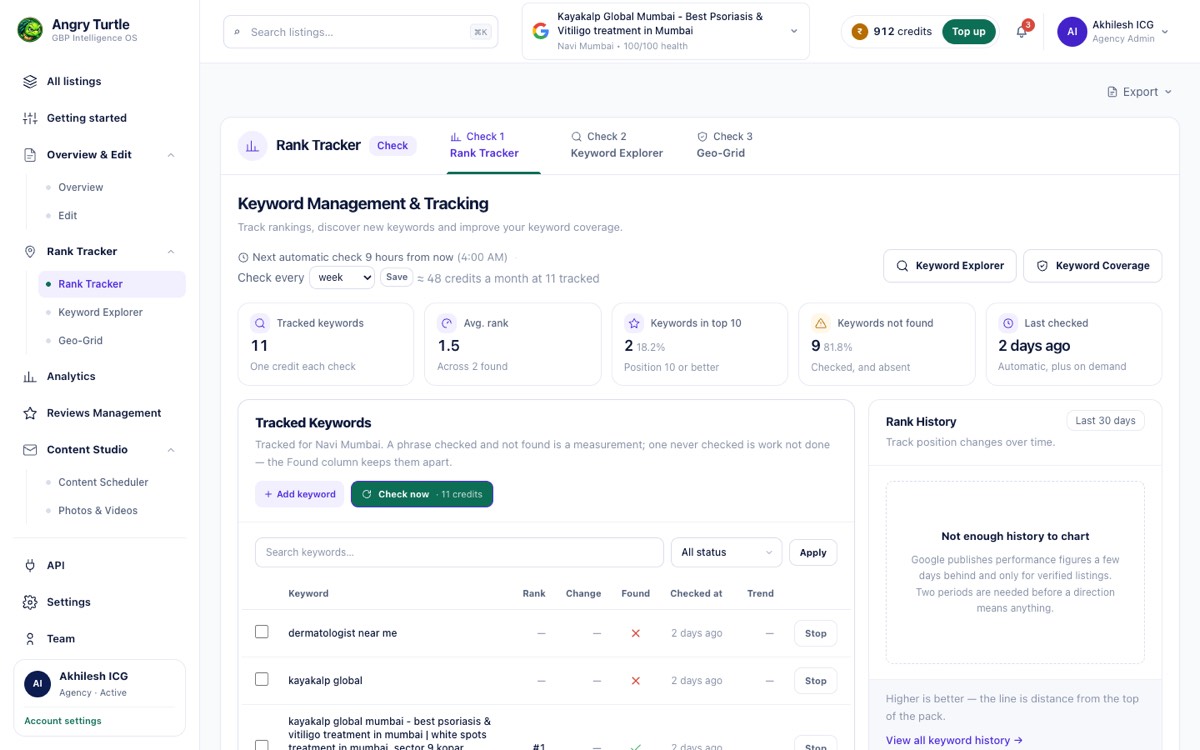
Task: Click the Settings gear icon
Action: (x=30, y=602)
